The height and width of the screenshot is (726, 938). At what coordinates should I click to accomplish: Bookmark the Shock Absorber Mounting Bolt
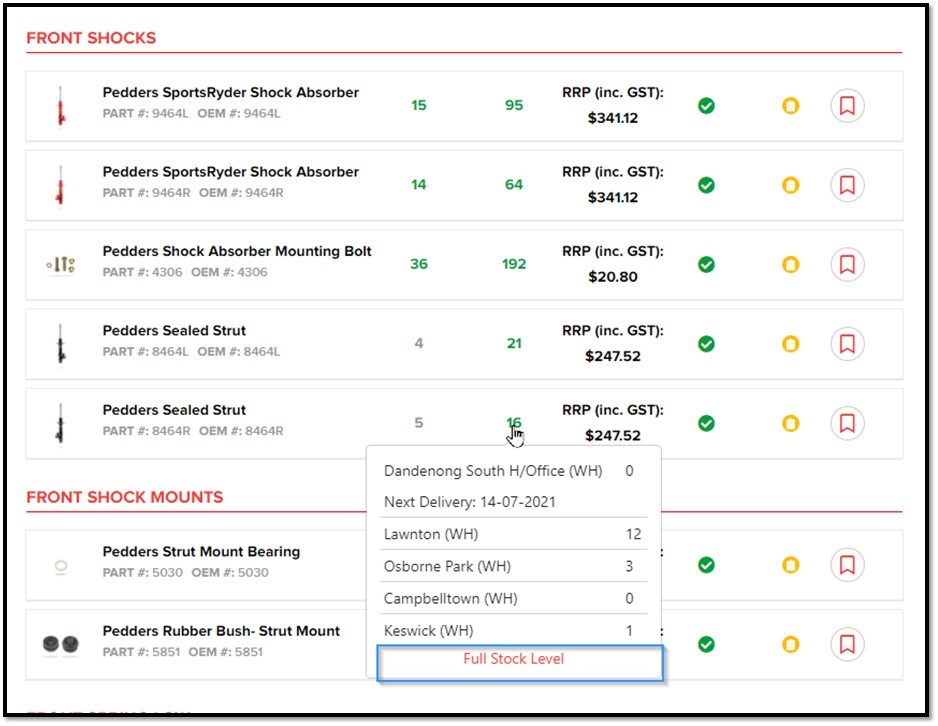point(846,264)
